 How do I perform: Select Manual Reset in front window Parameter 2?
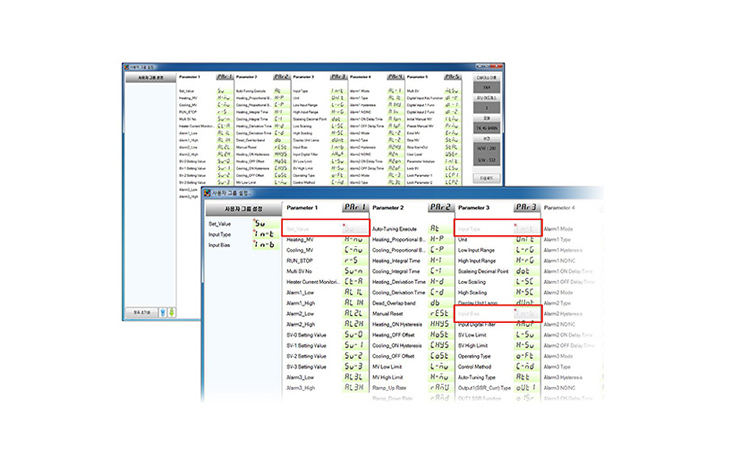(x=388, y=314)
